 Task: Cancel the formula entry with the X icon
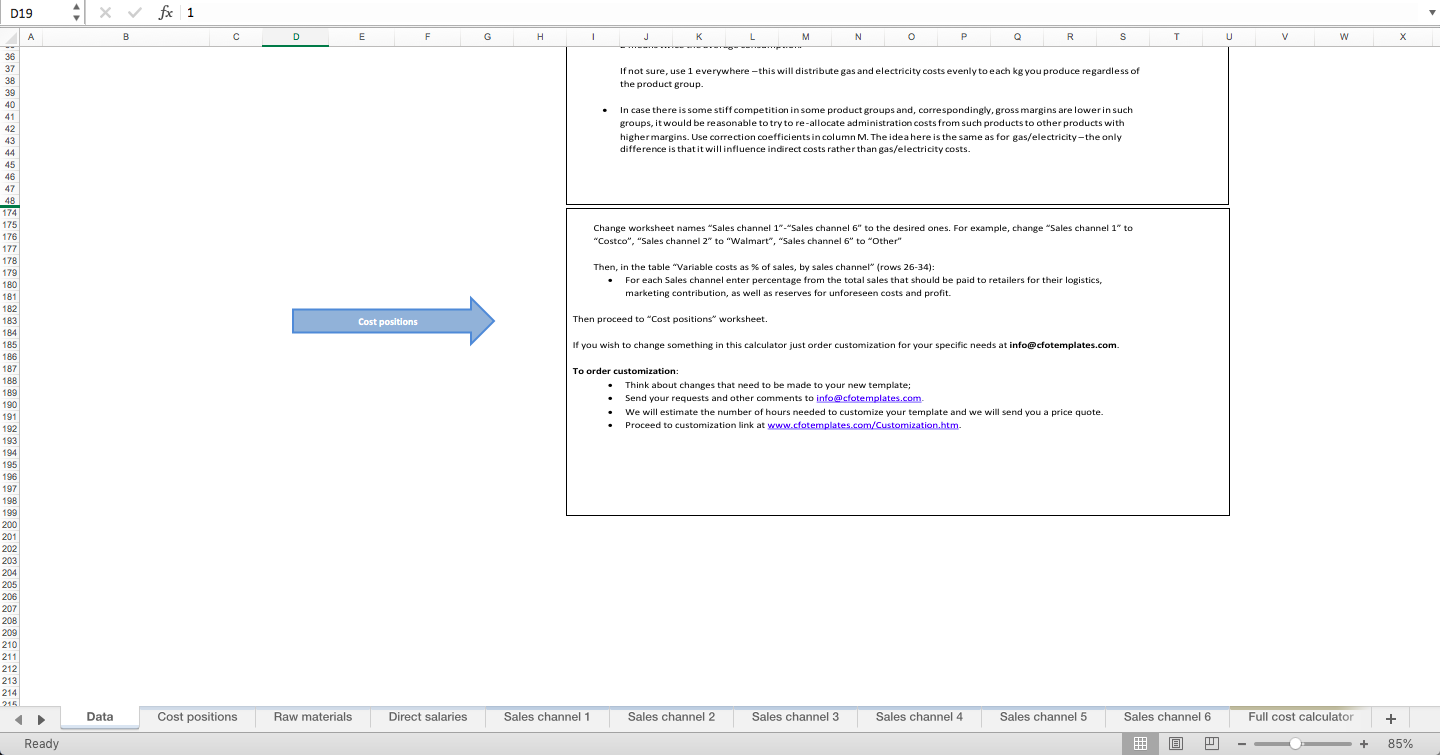105,13
